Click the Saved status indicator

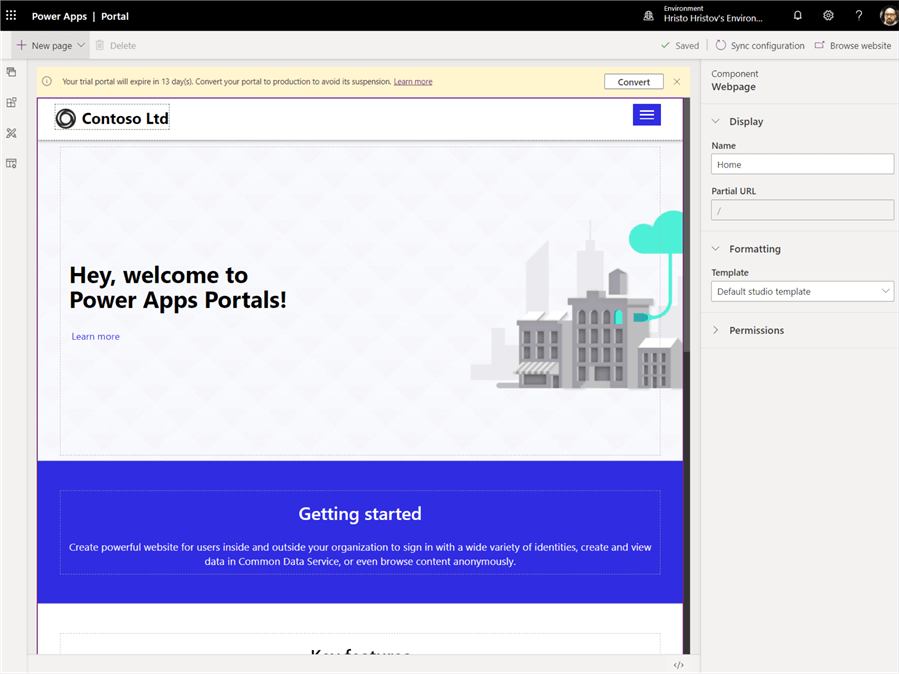680,45
